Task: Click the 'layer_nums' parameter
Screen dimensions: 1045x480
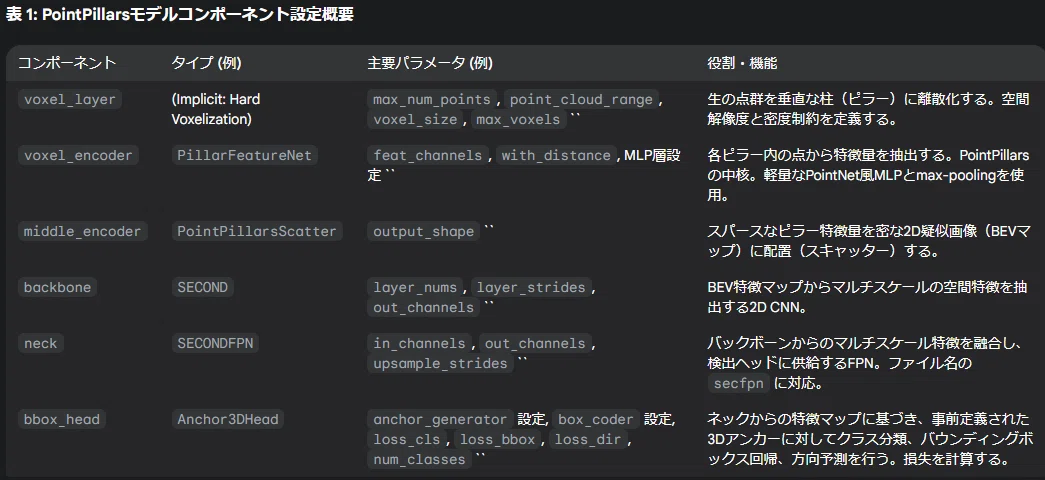Action: click(x=415, y=287)
